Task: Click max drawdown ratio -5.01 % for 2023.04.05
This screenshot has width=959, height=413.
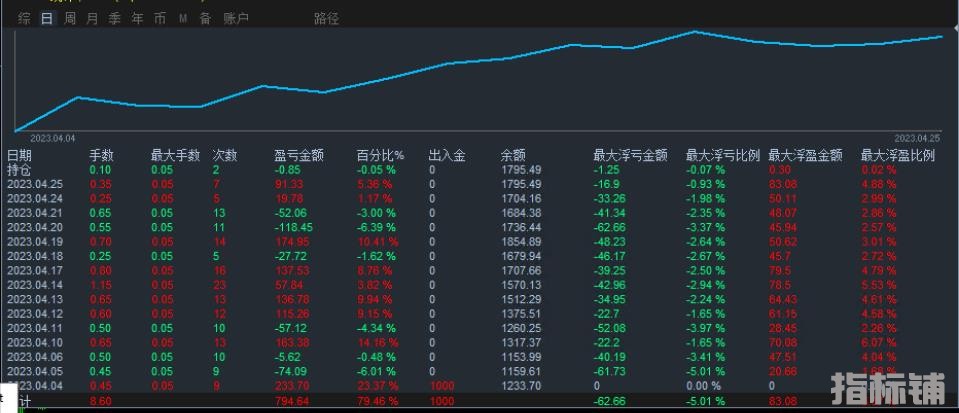Action: (x=706, y=371)
